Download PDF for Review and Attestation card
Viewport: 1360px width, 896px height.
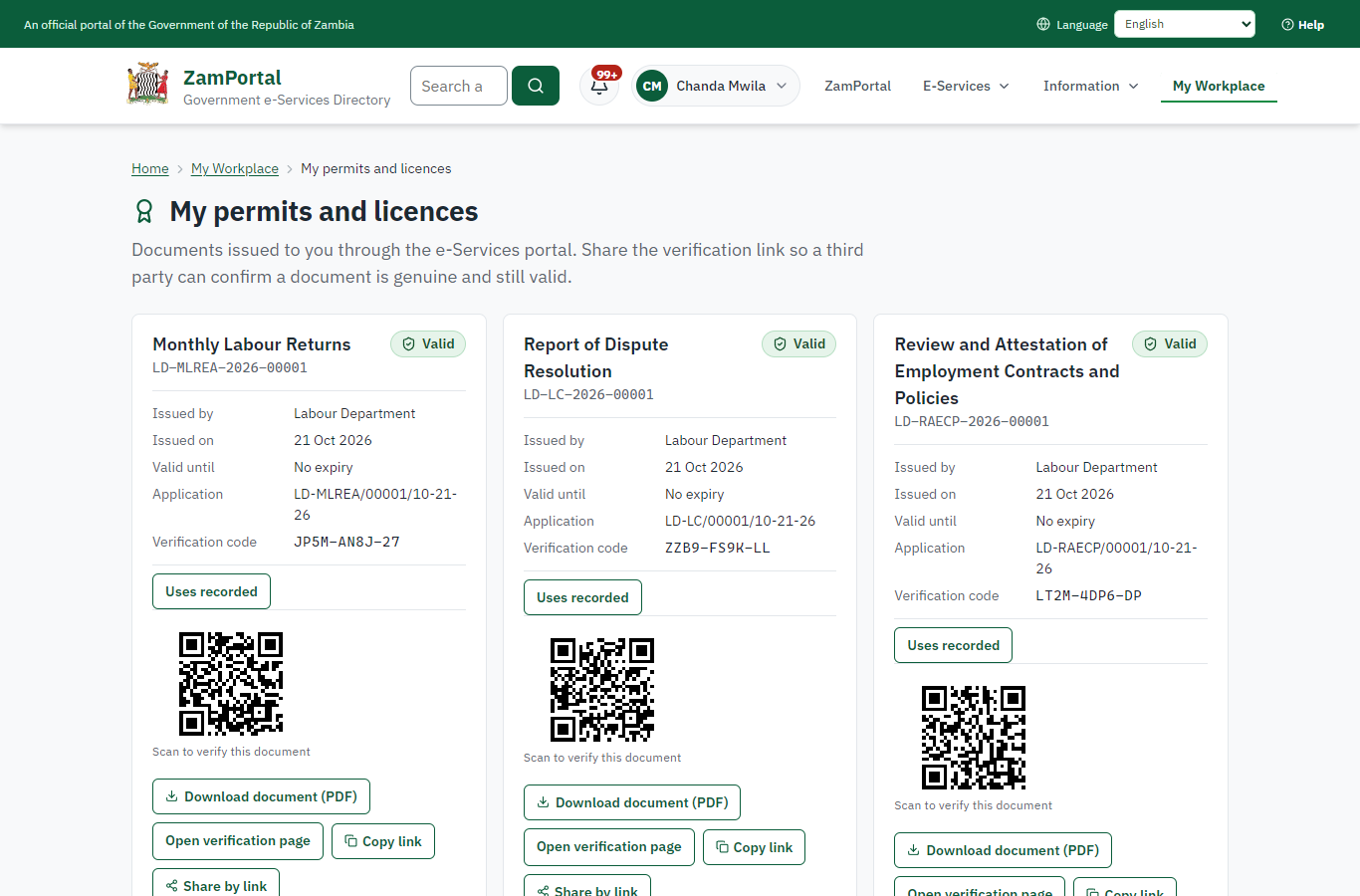point(1003,850)
